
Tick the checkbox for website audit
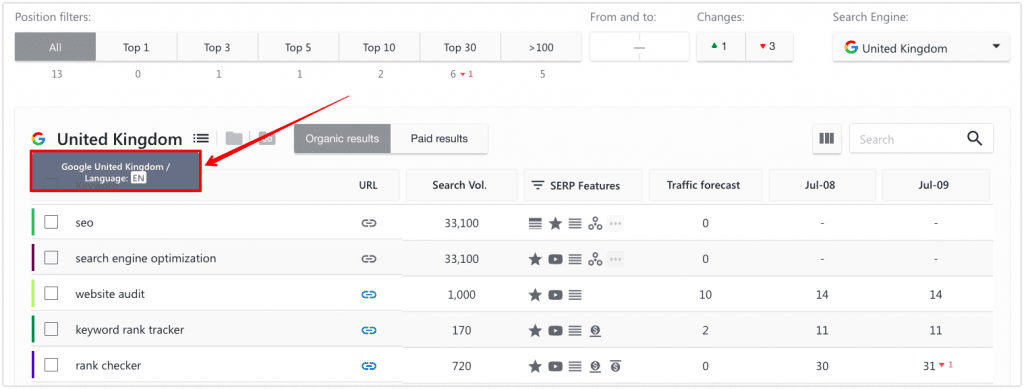pyautogui.click(x=51, y=294)
